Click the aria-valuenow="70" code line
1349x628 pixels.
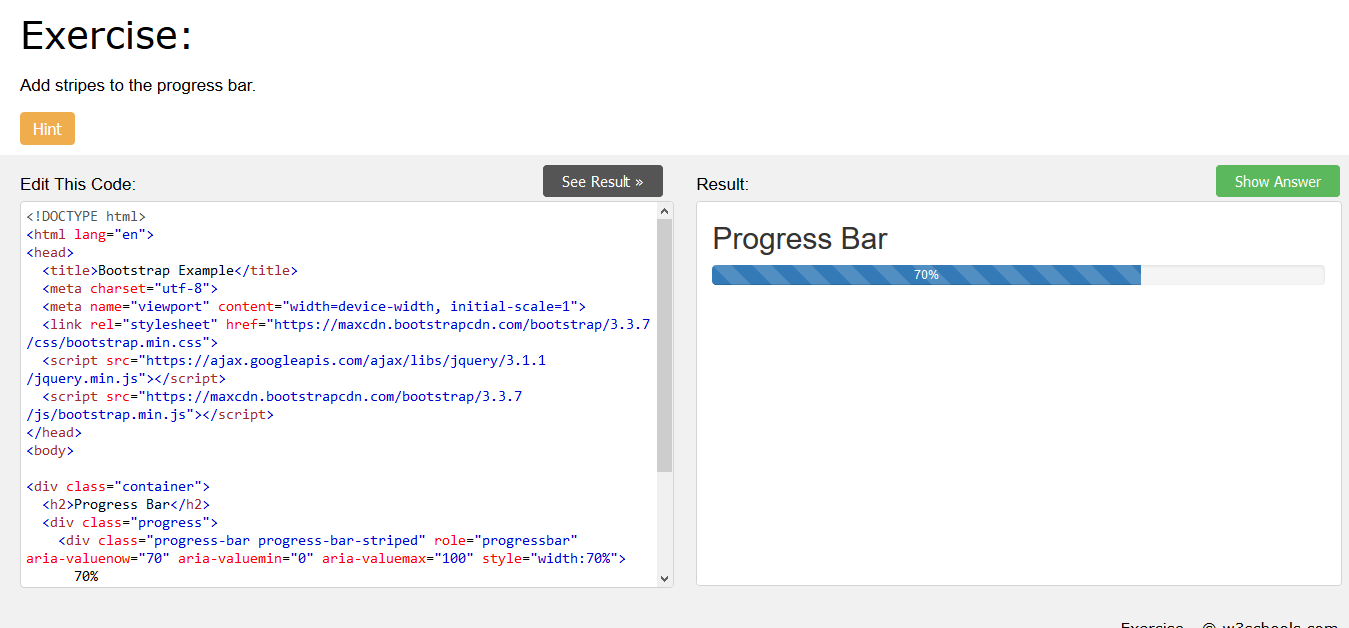[x=326, y=558]
